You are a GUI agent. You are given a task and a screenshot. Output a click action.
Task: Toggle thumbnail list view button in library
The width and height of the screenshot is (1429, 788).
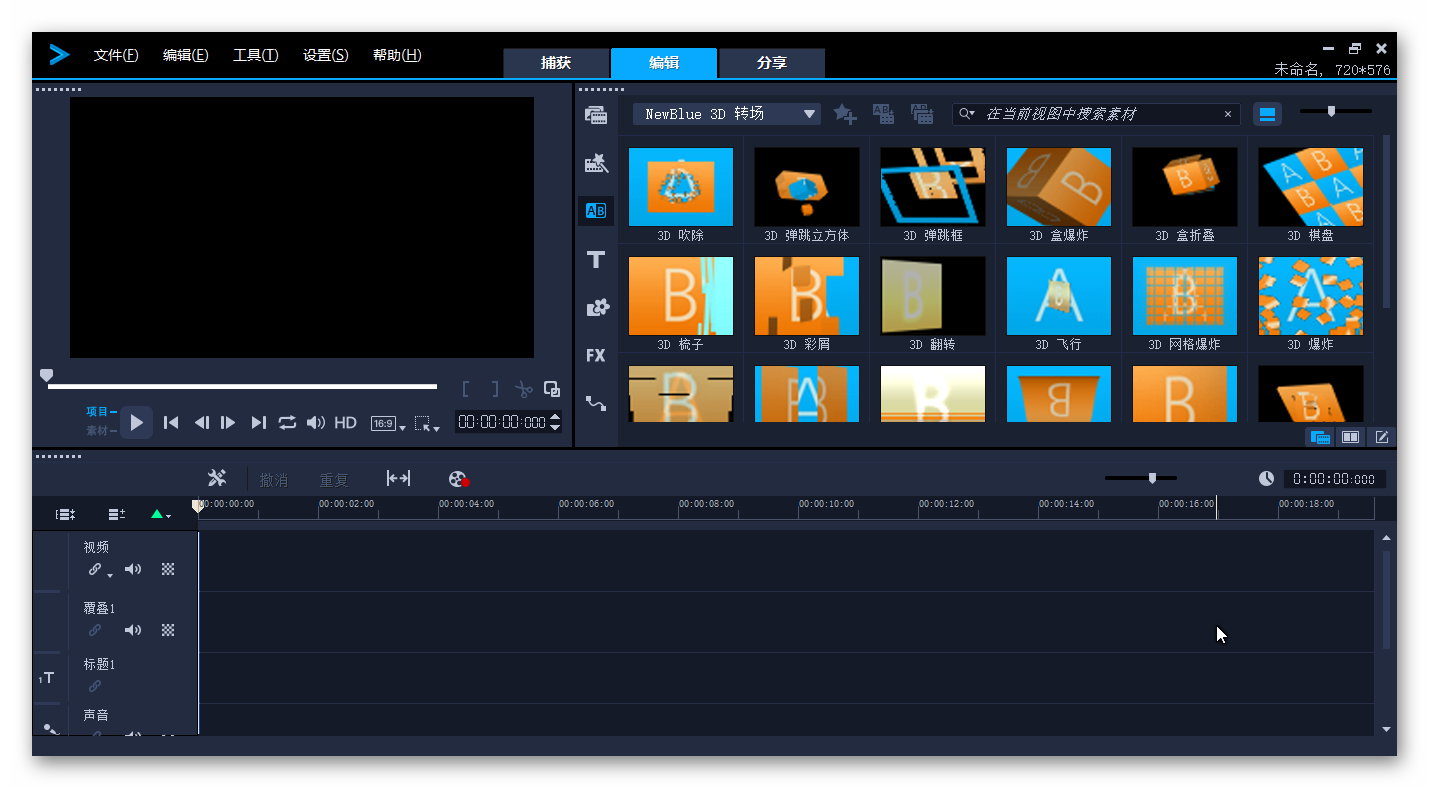point(1267,114)
